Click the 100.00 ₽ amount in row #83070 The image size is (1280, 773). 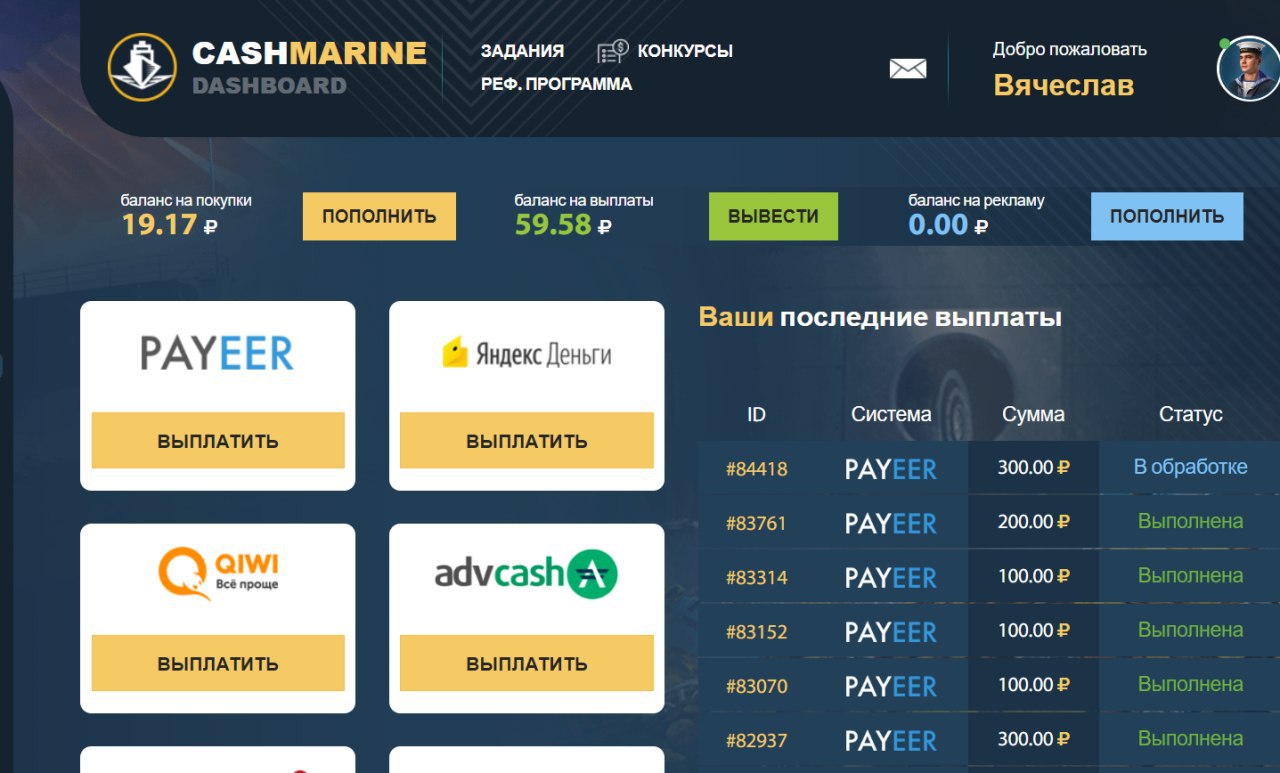[x=1034, y=685]
